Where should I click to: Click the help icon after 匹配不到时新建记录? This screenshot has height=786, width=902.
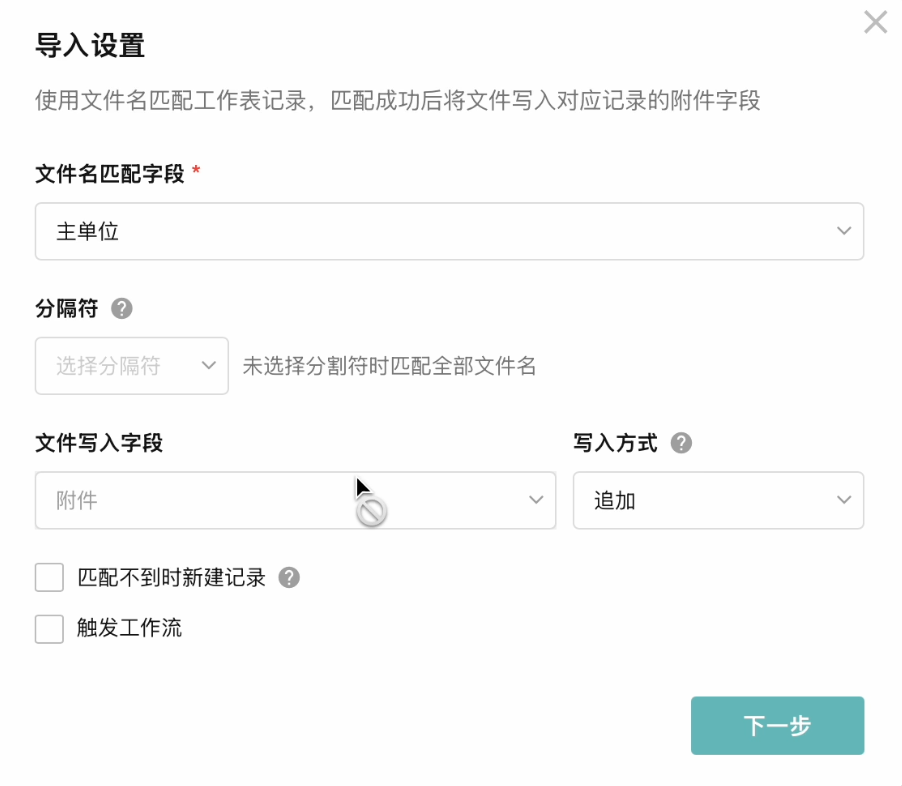(x=289, y=577)
